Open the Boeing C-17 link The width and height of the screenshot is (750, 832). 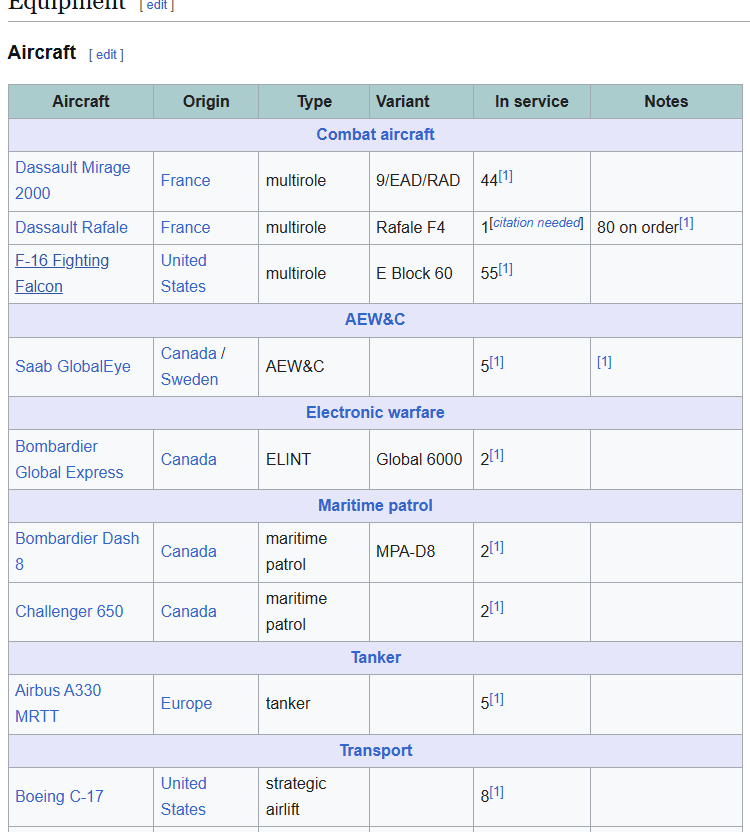click(x=59, y=796)
